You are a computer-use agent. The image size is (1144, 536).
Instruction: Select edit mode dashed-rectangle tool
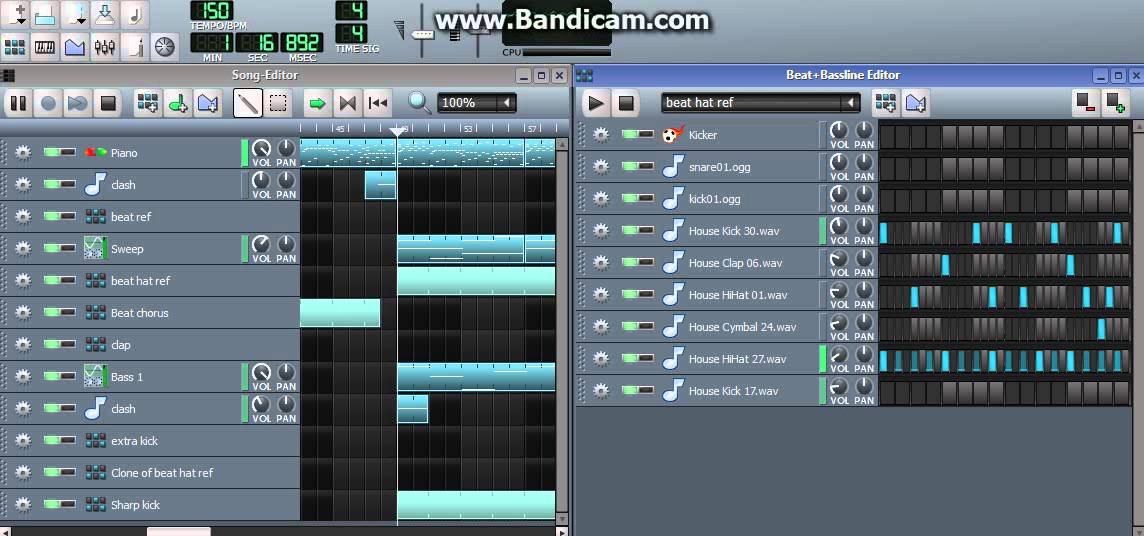coord(278,103)
